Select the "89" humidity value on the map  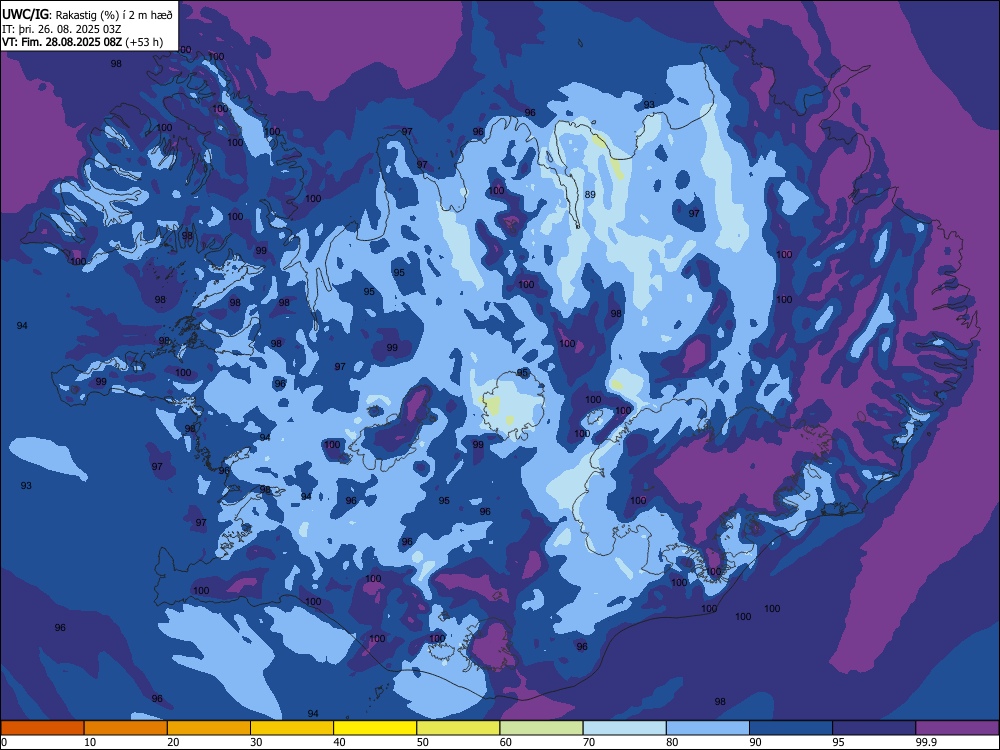click(590, 195)
